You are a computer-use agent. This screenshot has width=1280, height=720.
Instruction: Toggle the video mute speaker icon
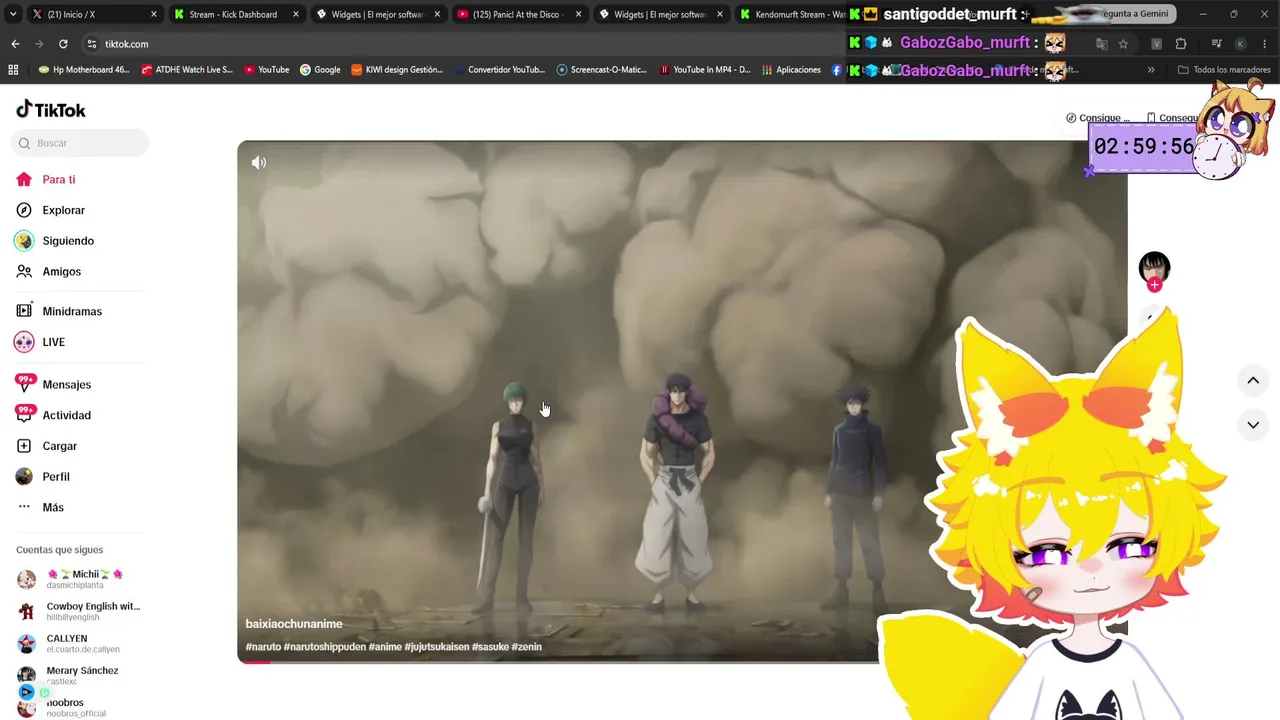(x=259, y=163)
